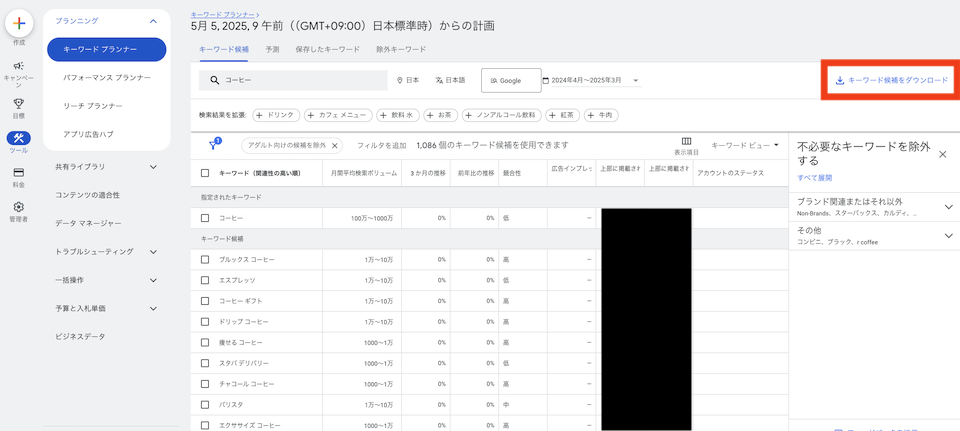Check the バリスタ checkbox
The width and height of the screenshot is (960, 431).
point(205,405)
